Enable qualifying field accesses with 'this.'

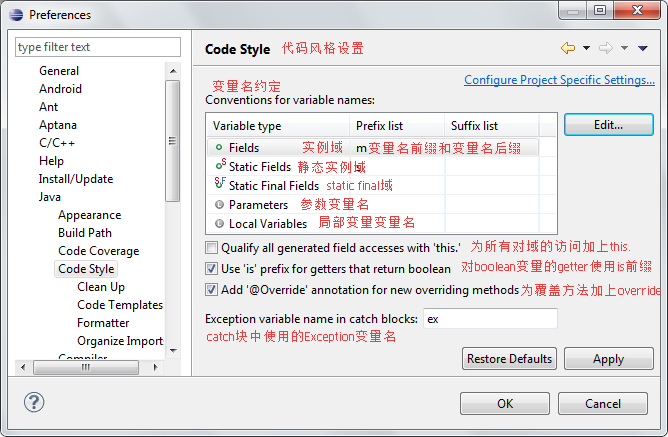[211, 248]
